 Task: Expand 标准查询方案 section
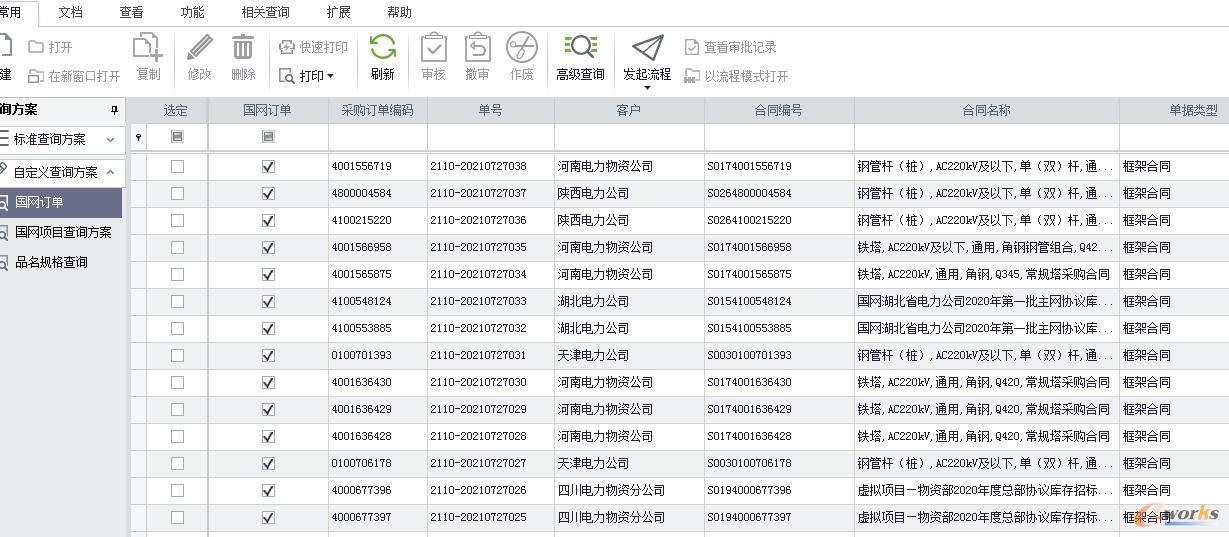(110, 140)
